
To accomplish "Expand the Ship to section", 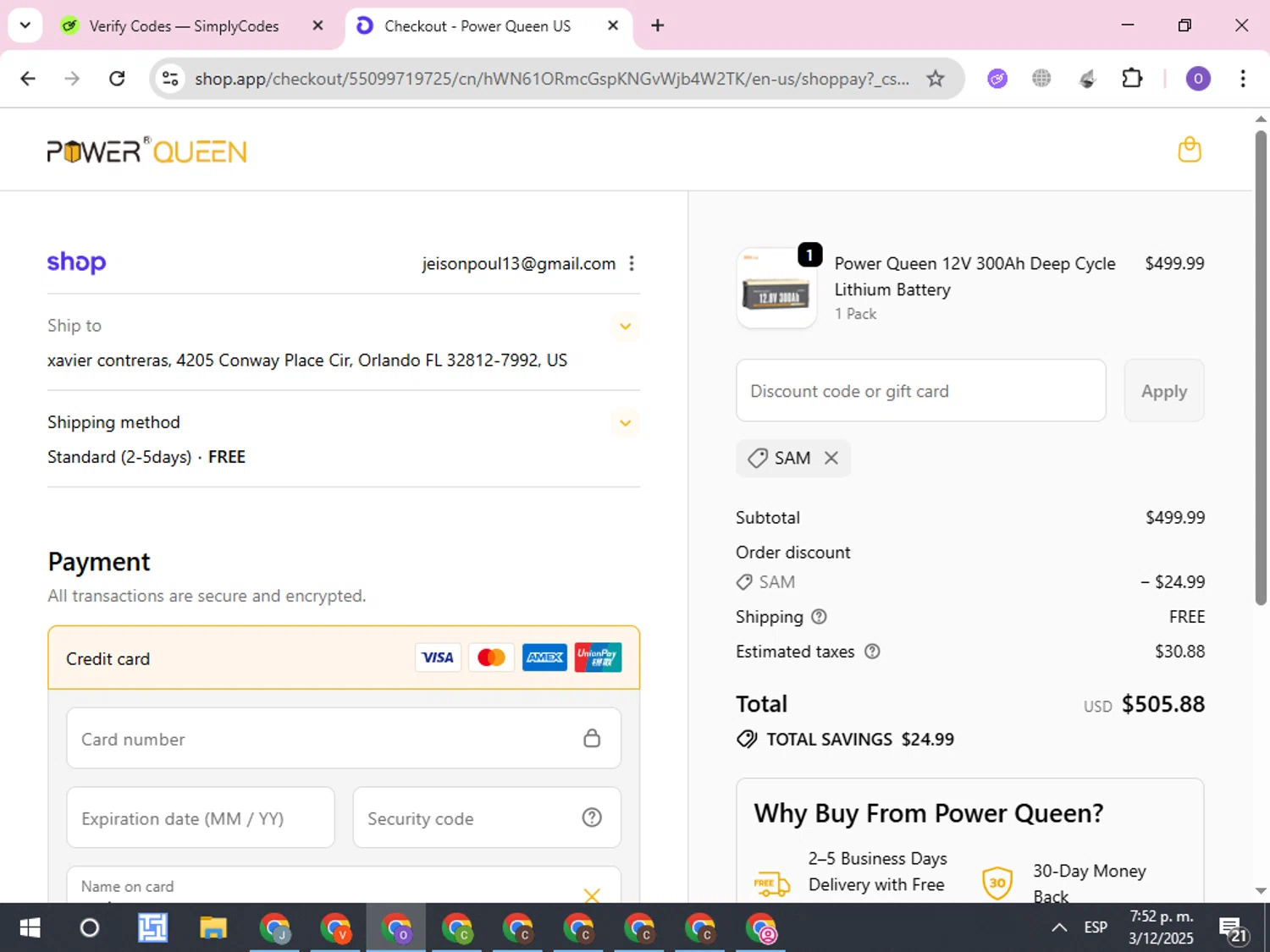I will [x=625, y=327].
